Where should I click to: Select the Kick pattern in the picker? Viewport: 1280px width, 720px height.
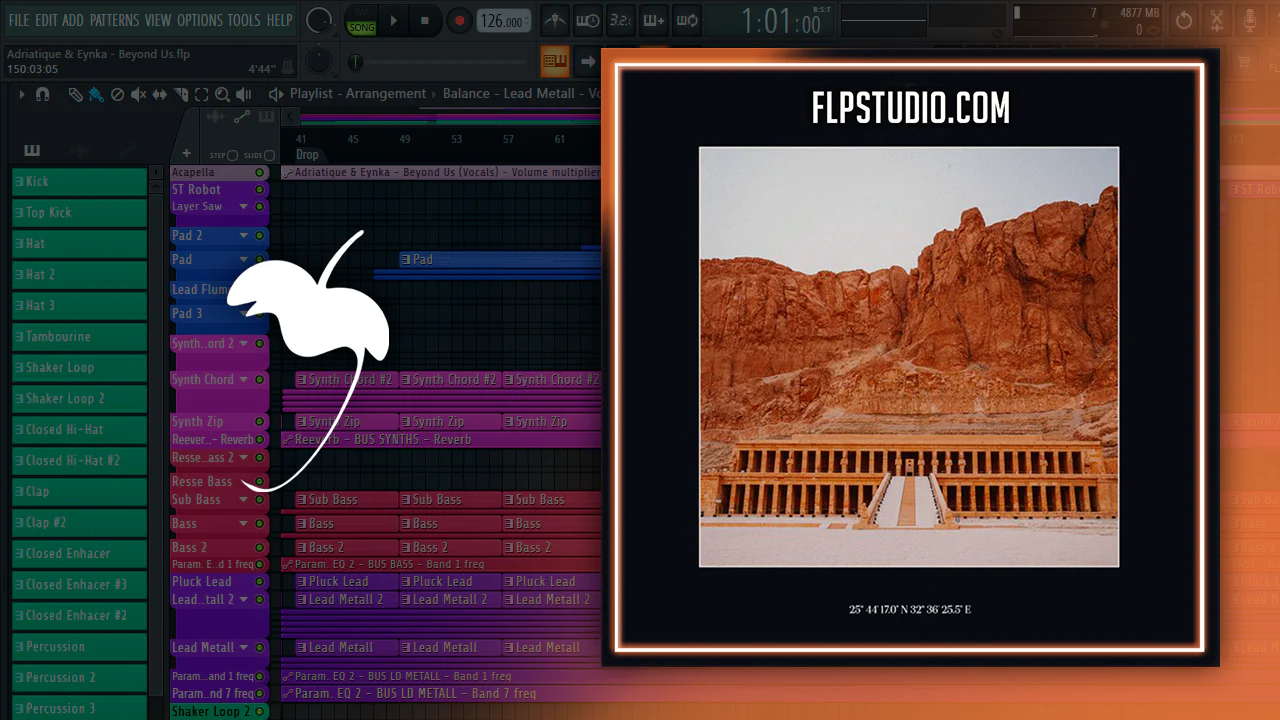[x=80, y=182]
